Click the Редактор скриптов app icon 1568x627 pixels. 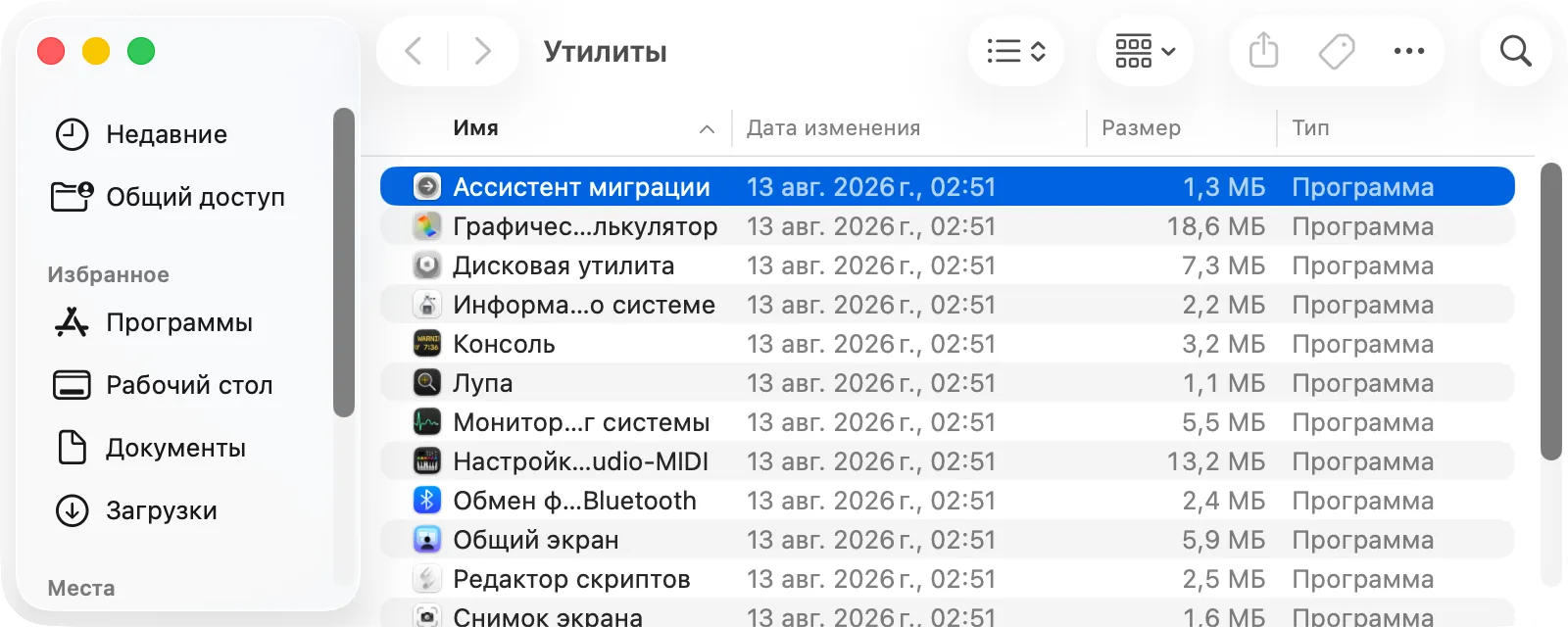[427, 578]
